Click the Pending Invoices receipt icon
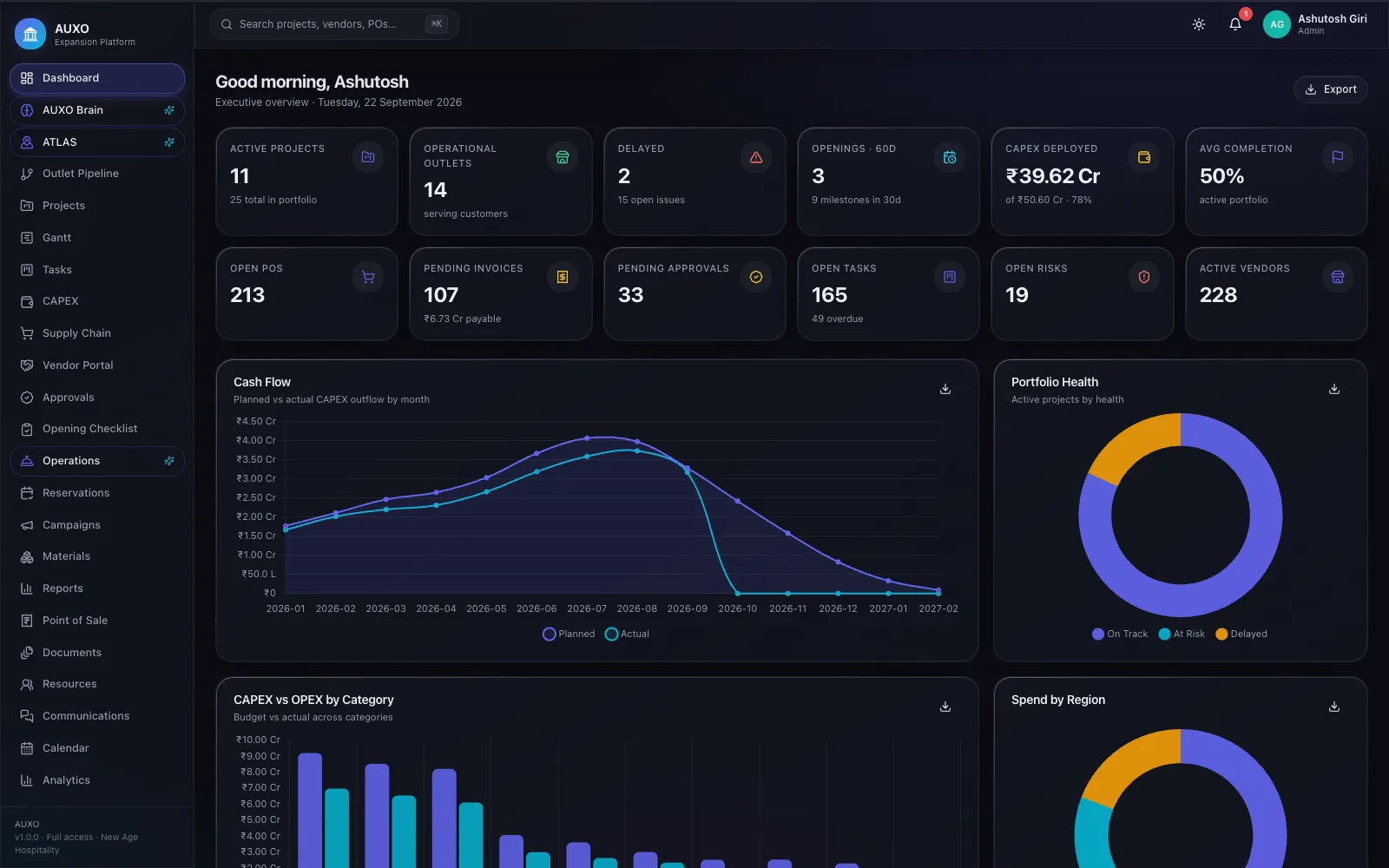Screen dimensions: 1389x868 tap(563, 277)
